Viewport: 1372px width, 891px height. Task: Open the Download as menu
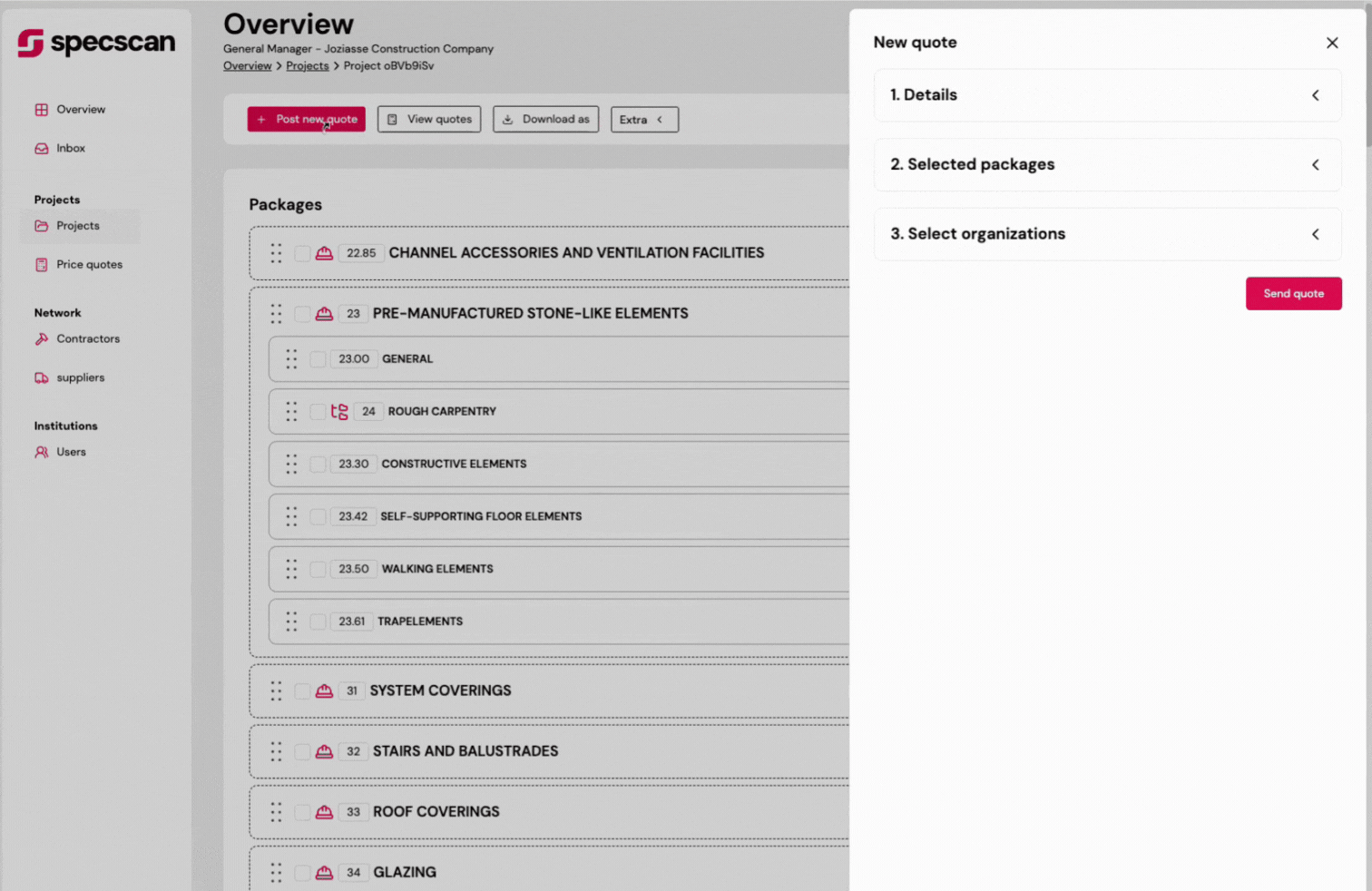click(545, 120)
